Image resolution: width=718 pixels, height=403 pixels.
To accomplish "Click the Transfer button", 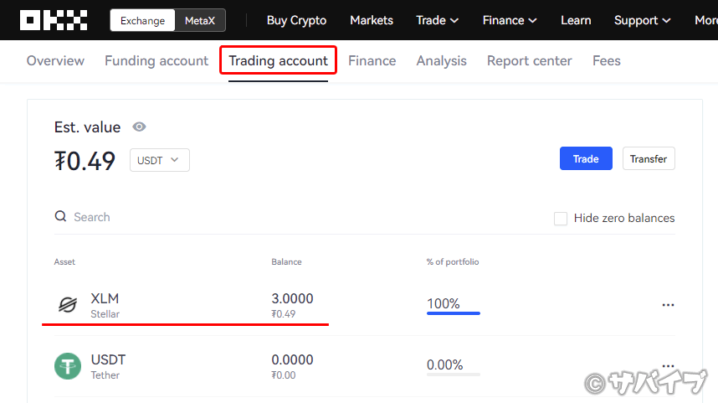I will click(648, 158).
